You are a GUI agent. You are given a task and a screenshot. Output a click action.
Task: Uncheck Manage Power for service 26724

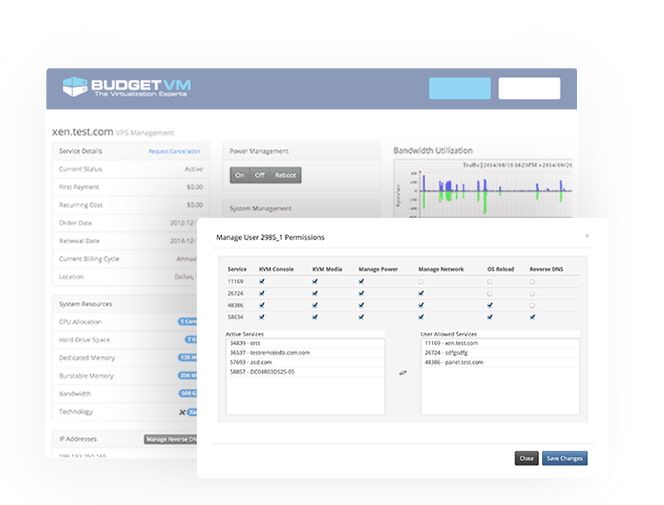pos(361,294)
